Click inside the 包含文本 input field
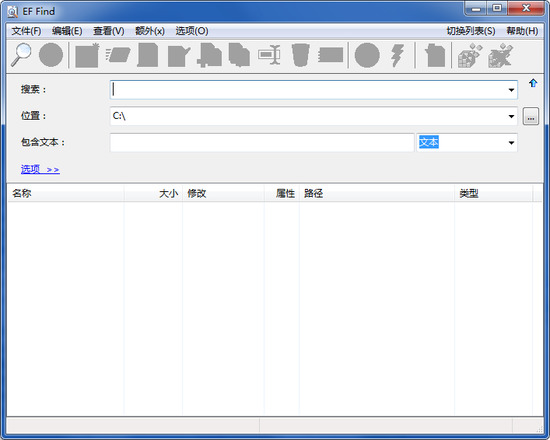550x440 pixels. [x=262, y=142]
